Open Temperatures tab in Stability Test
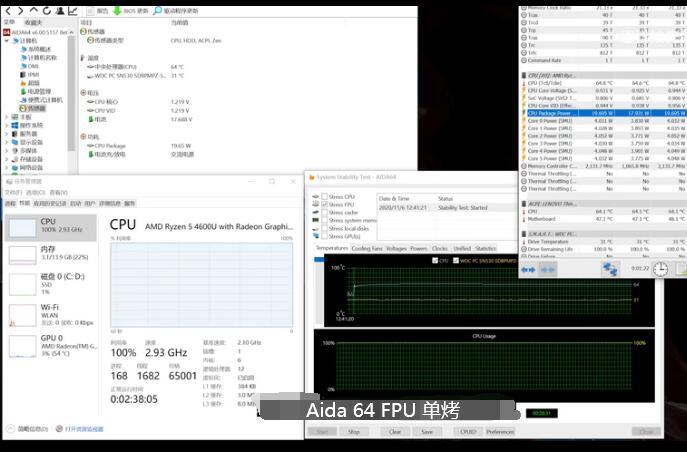Viewport: 687px width, 452px height. click(332, 248)
